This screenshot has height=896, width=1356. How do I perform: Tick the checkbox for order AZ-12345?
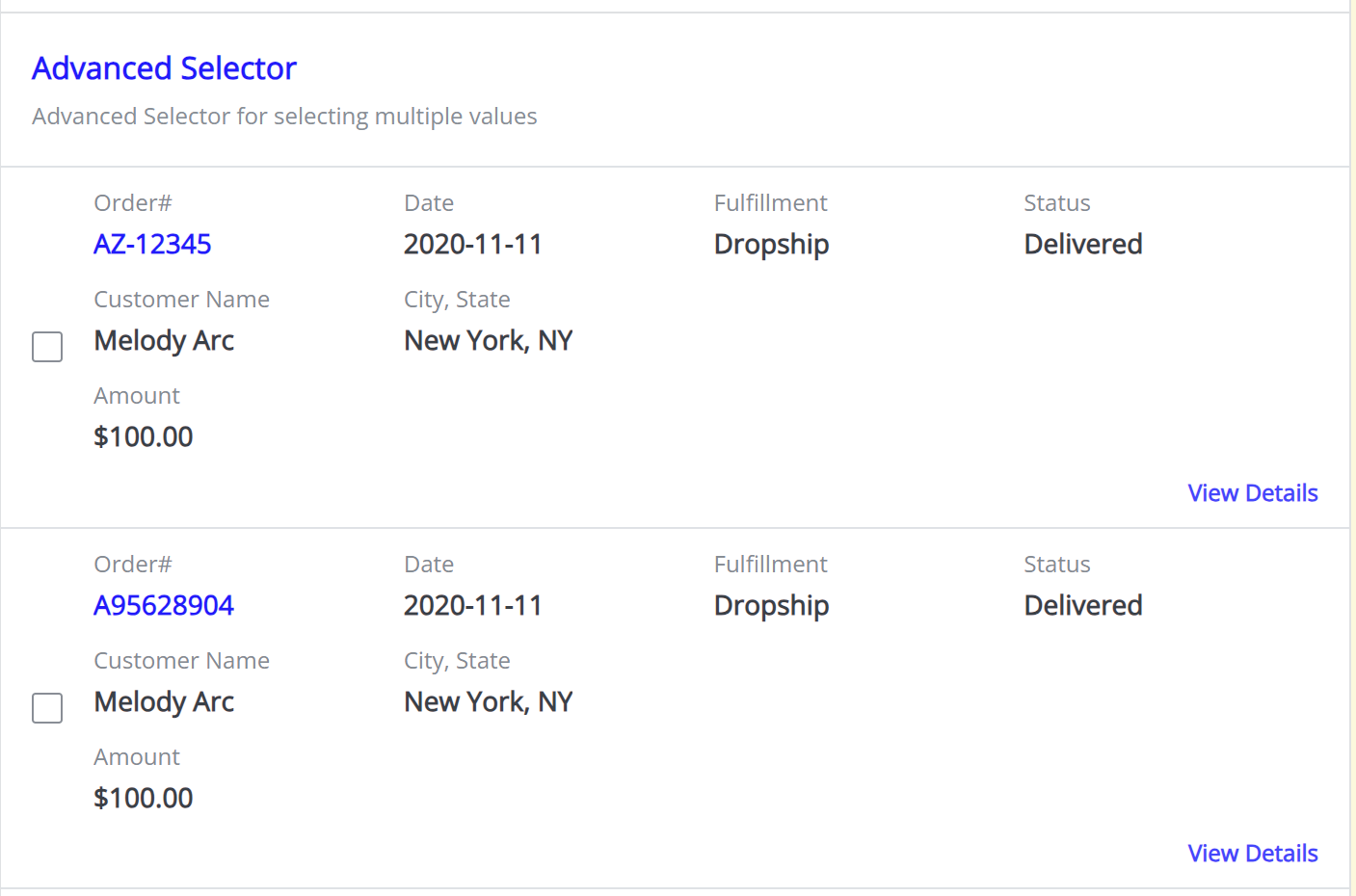click(x=47, y=347)
